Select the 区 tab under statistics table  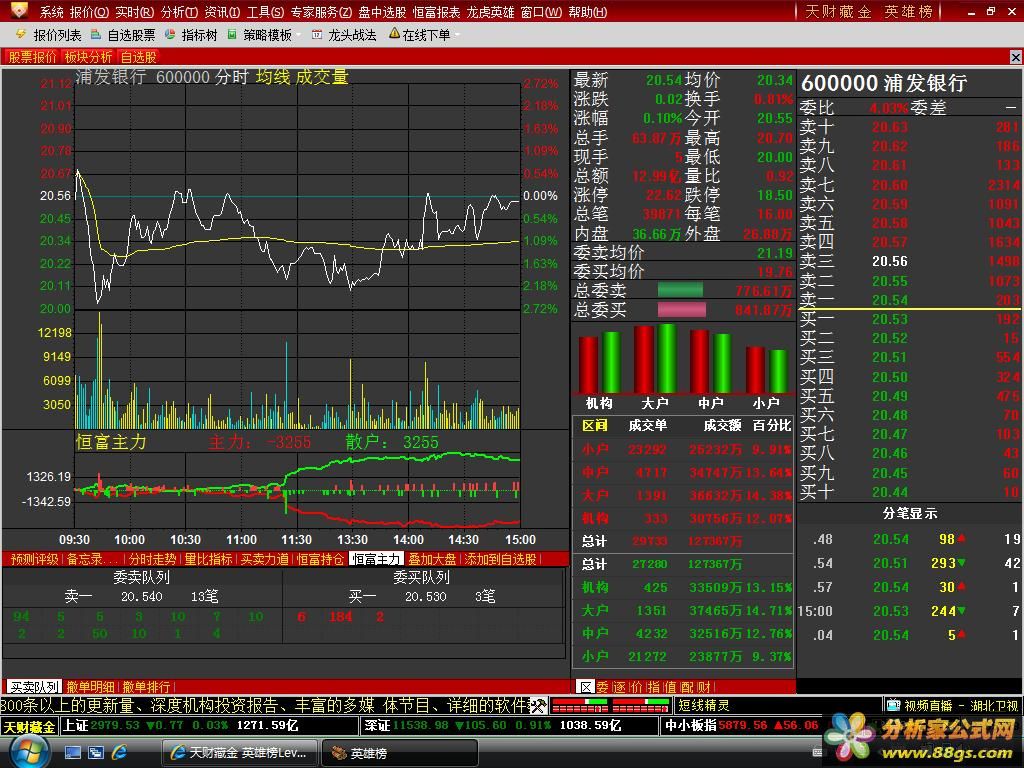point(586,686)
